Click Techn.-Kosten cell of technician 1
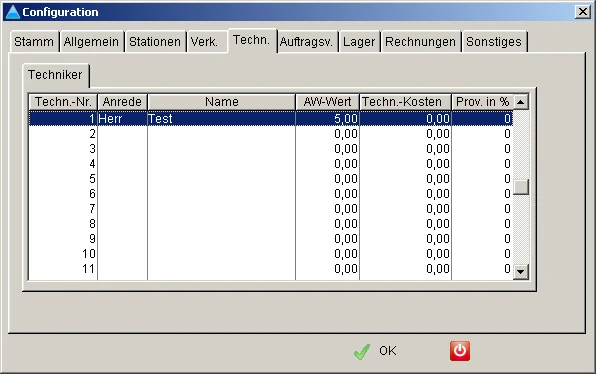 (x=405, y=119)
